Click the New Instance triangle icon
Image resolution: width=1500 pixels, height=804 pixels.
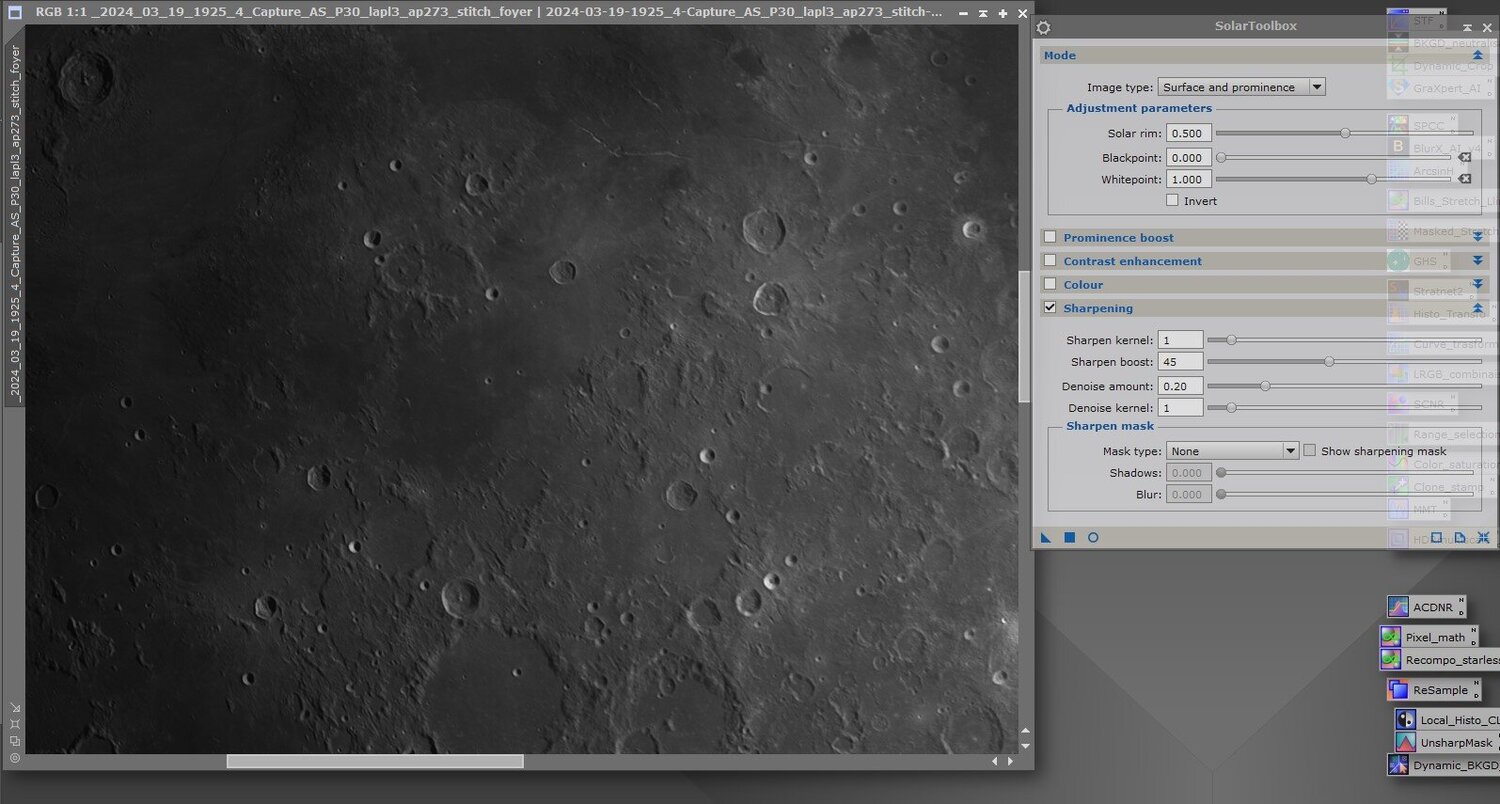pyautogui.click(x=1046, y=538)
